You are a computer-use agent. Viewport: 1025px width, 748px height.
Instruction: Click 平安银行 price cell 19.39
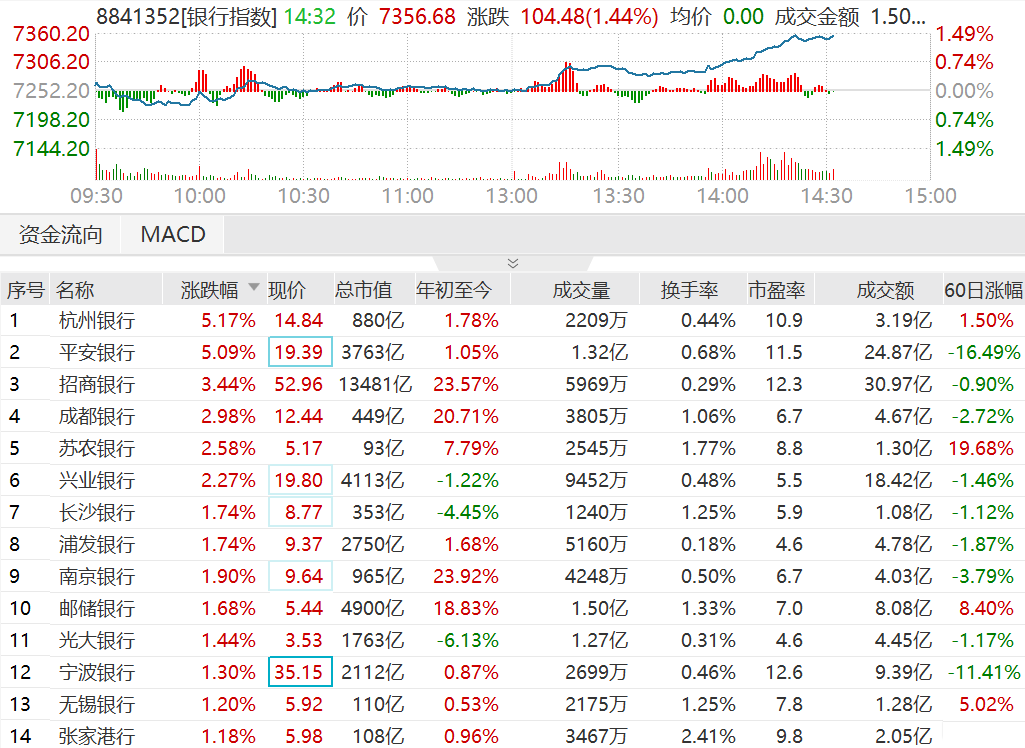click(x=300, y=352)
